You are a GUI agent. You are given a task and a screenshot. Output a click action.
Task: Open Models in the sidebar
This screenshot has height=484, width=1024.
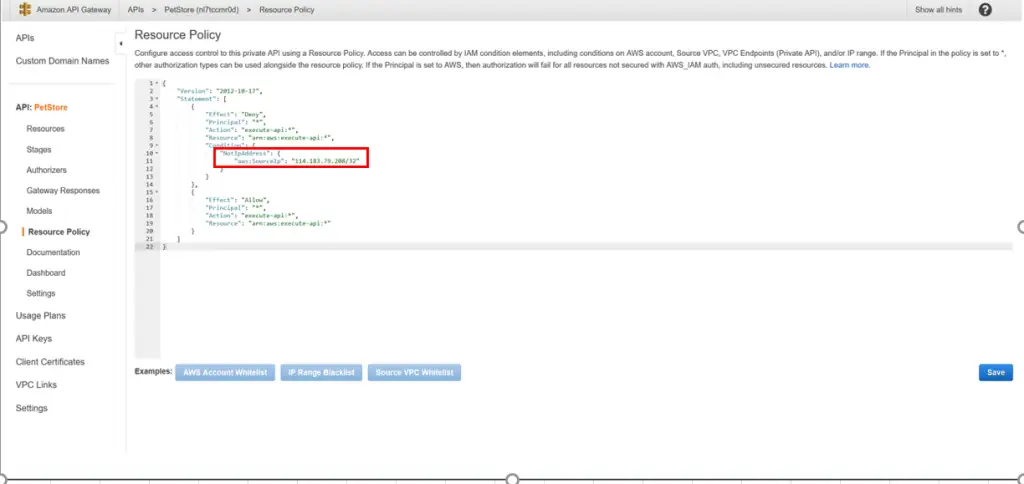click(x=39, y=211)
